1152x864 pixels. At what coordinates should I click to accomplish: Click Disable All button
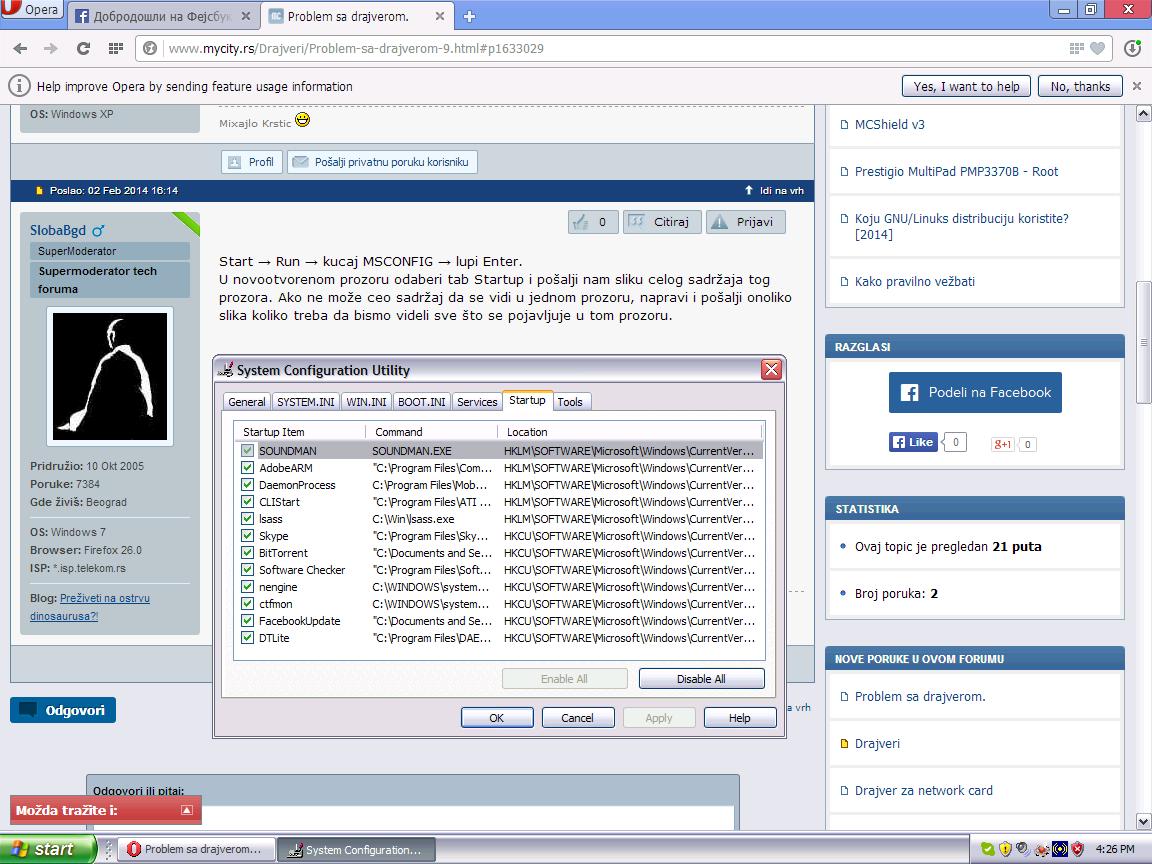702,679
